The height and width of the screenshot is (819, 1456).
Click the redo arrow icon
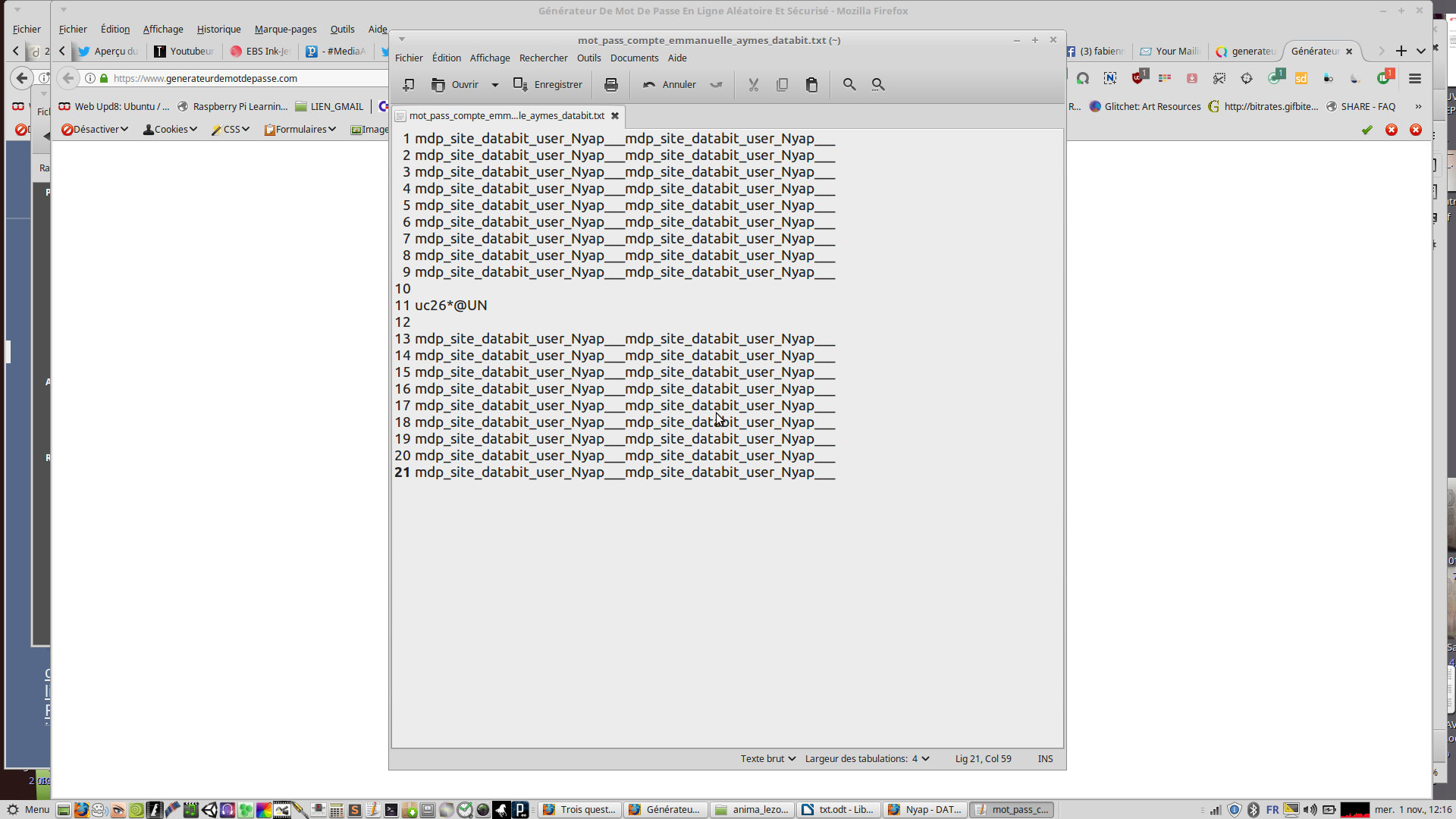[716, 85]
